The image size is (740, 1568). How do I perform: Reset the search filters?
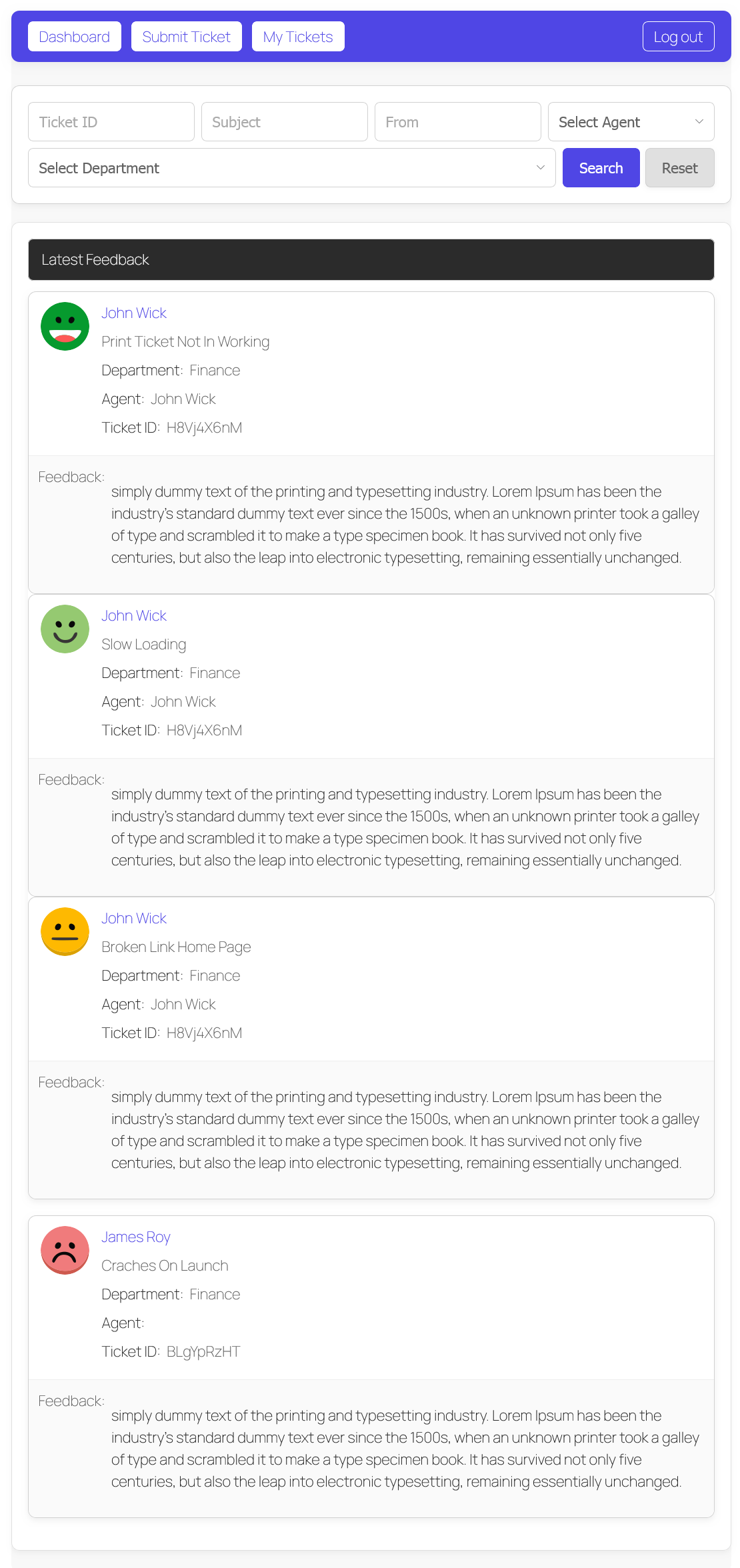click(679, 168)
